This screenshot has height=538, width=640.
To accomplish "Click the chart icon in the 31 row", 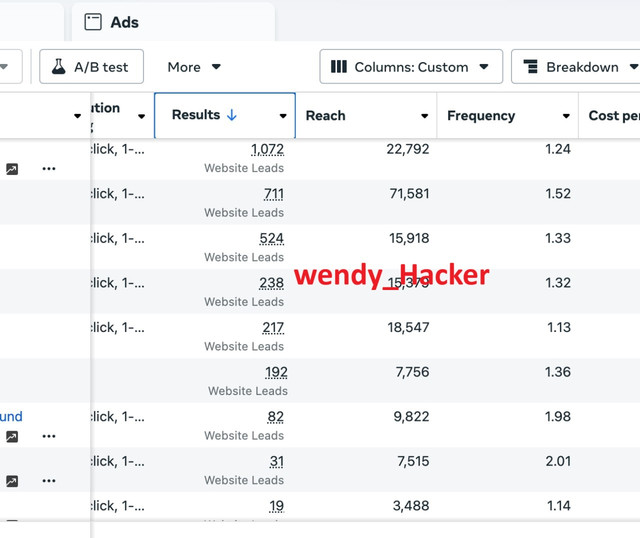I will pyautogui.click(x=12, y=481).
